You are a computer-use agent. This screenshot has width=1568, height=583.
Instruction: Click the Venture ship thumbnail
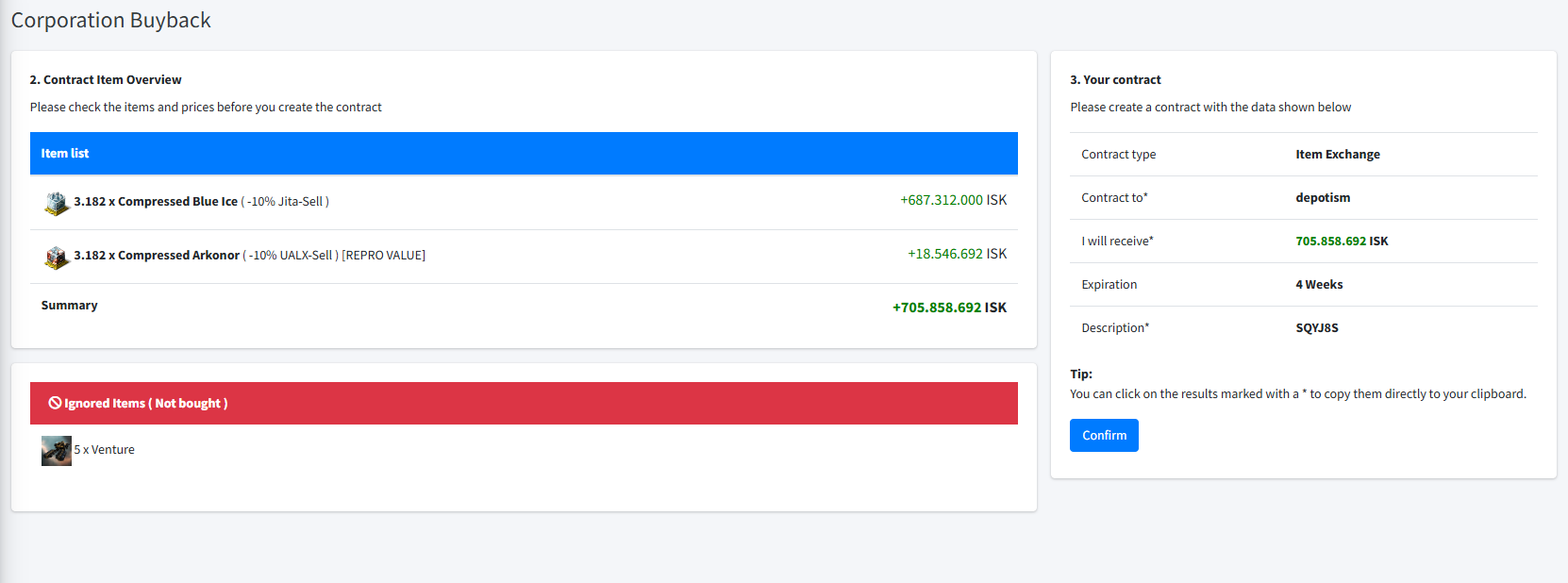coord(57,451)
